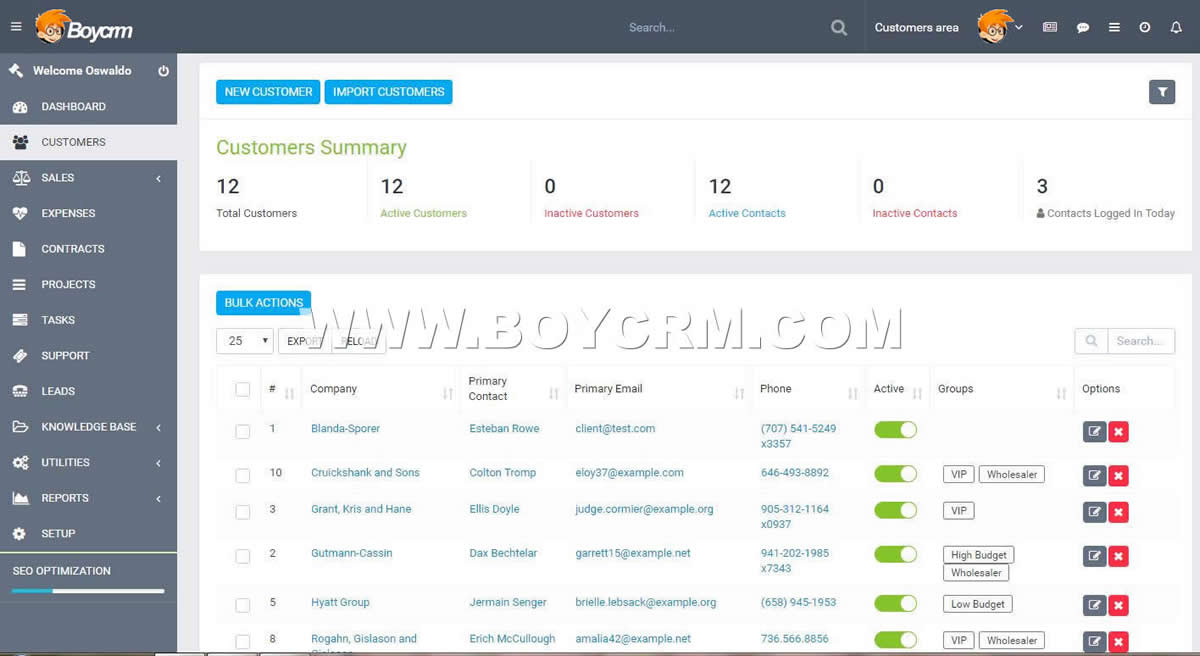Open Projects from the sidebar

click(x=68, y=285)
